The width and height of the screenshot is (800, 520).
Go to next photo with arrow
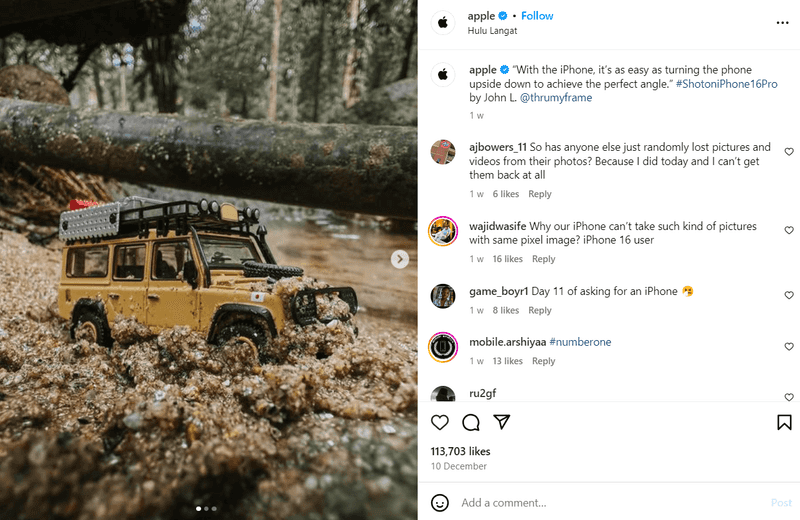tap(400, 259)
